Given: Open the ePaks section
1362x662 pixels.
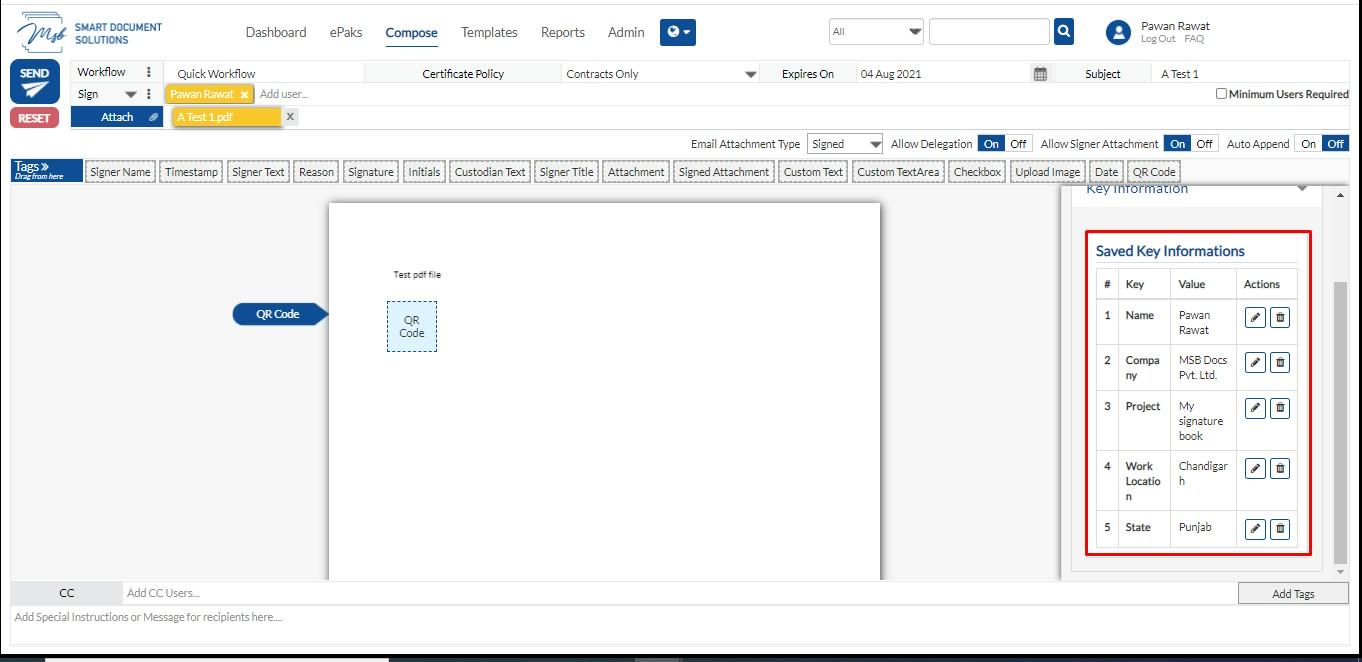Looking at the screenshot, I should 346,32.
